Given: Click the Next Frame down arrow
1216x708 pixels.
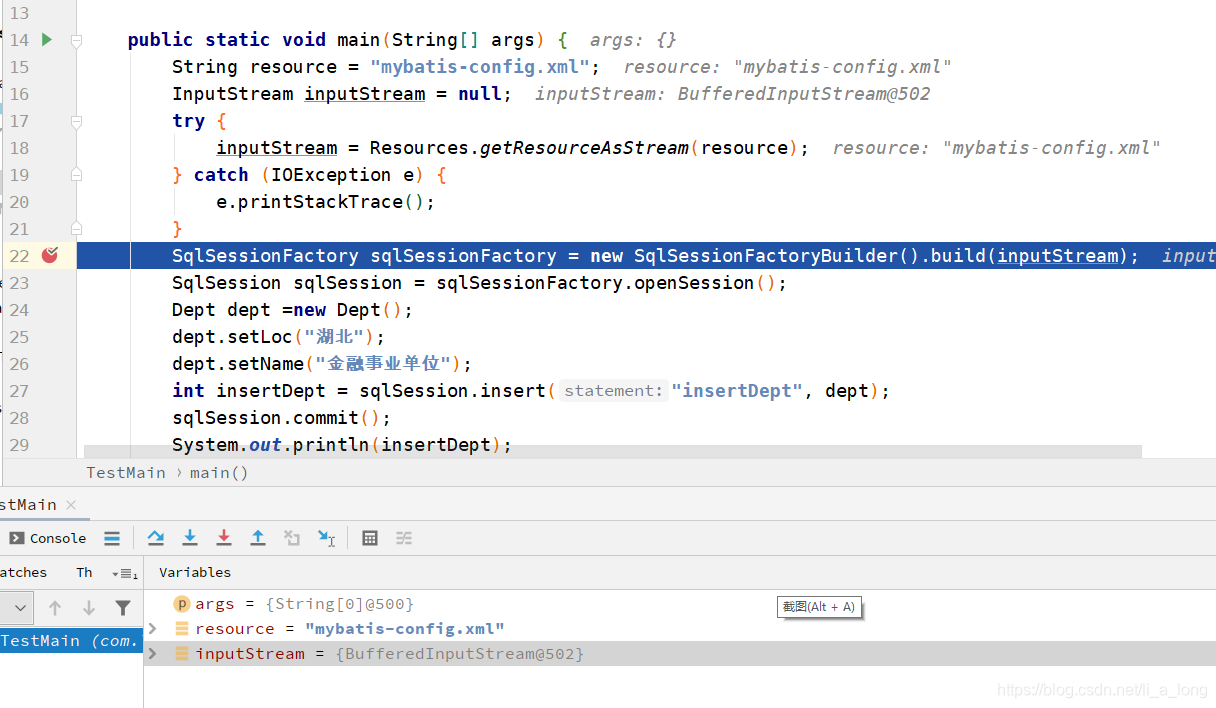Looking at the screenshot, I should (89, 607).
